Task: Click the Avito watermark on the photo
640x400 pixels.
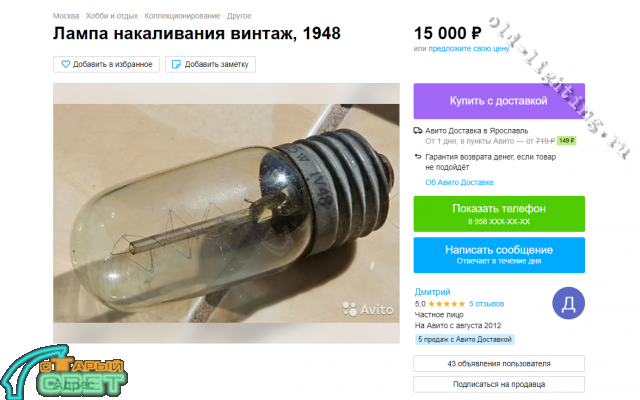Action: (x=368, y=309)
